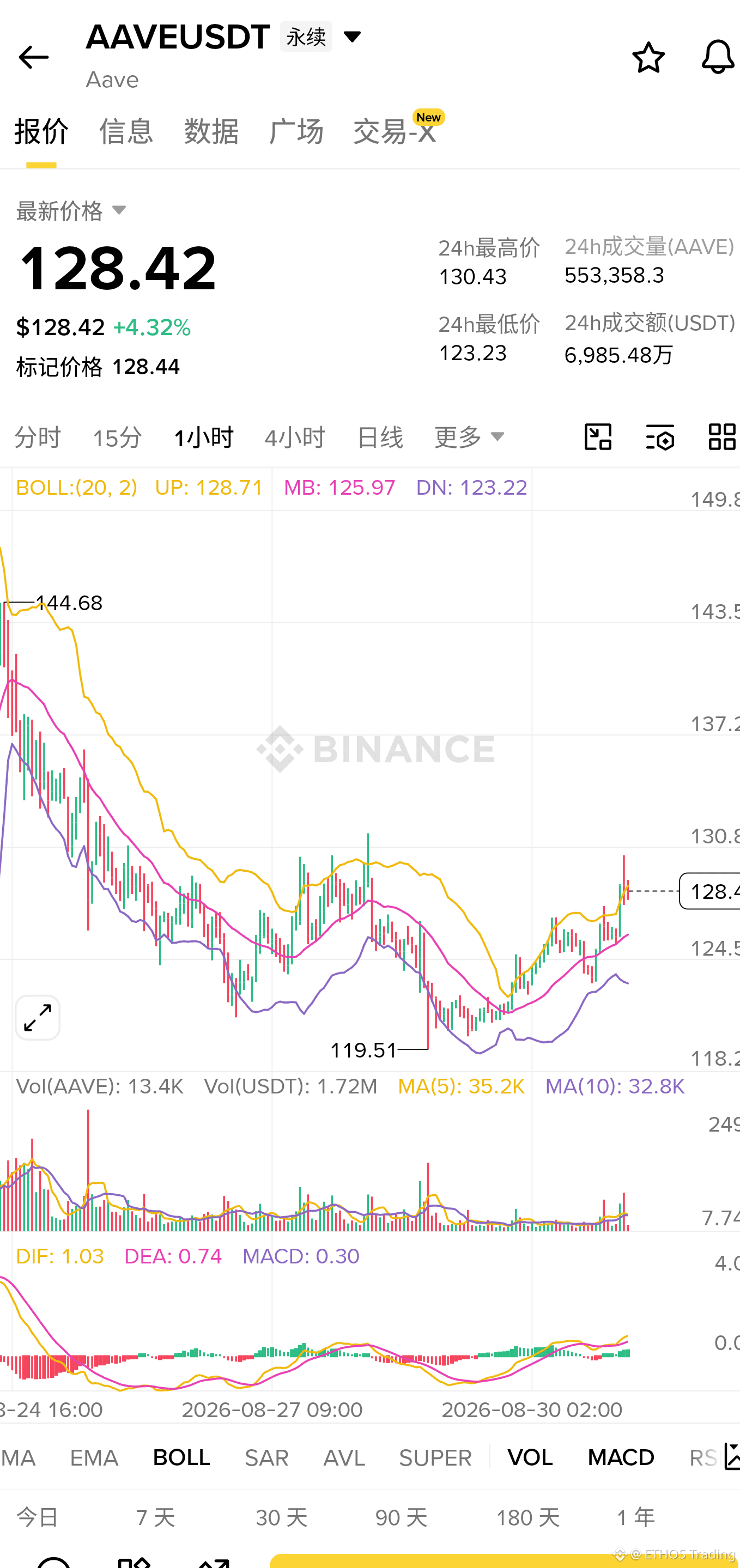Tap the UP: 128.71 Bollinger value
The image size is (740, 1568).
(209, 488)
